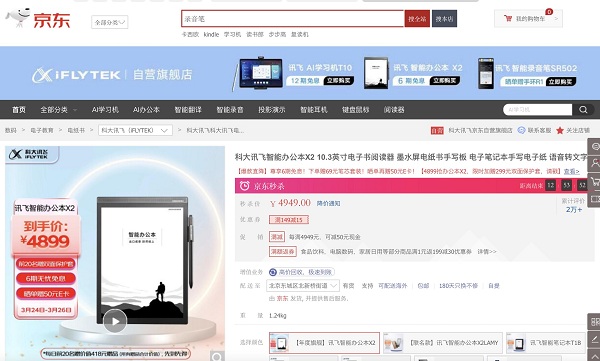Click 立即购买 for 讯飞 智能办公本 X2

click(x=445, y=81)
